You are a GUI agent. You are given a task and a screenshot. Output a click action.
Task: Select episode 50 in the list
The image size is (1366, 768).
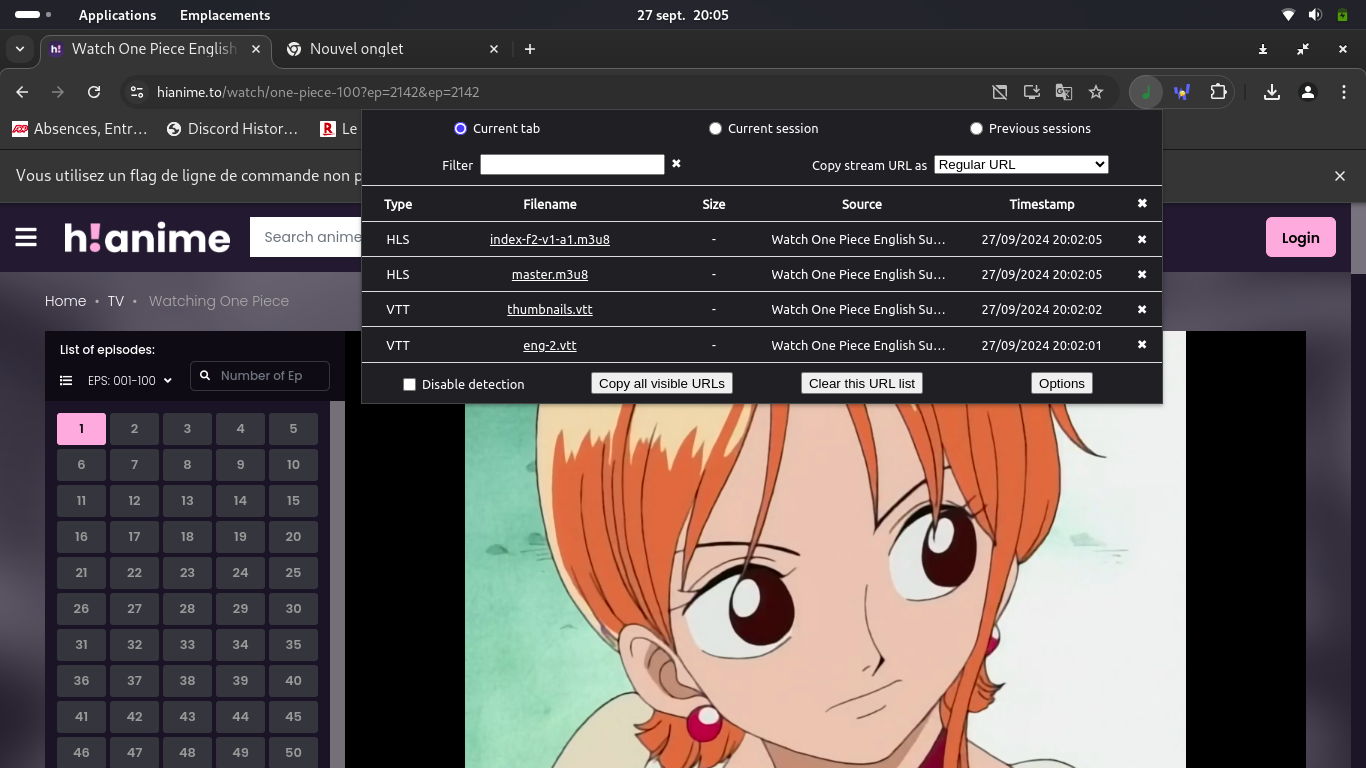[x=293, y=752]
